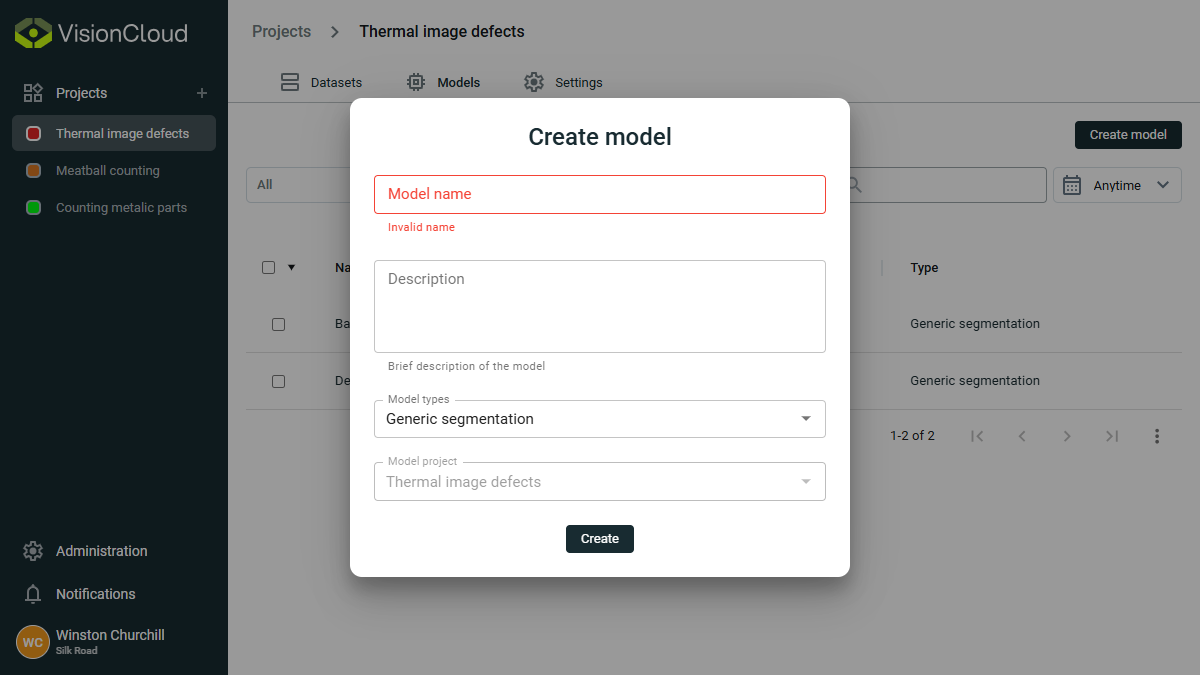Open the pagination kebab menu
The width and height of the screenshot is (1200, 675).
pyautogui.click(x=1157, y=435)
